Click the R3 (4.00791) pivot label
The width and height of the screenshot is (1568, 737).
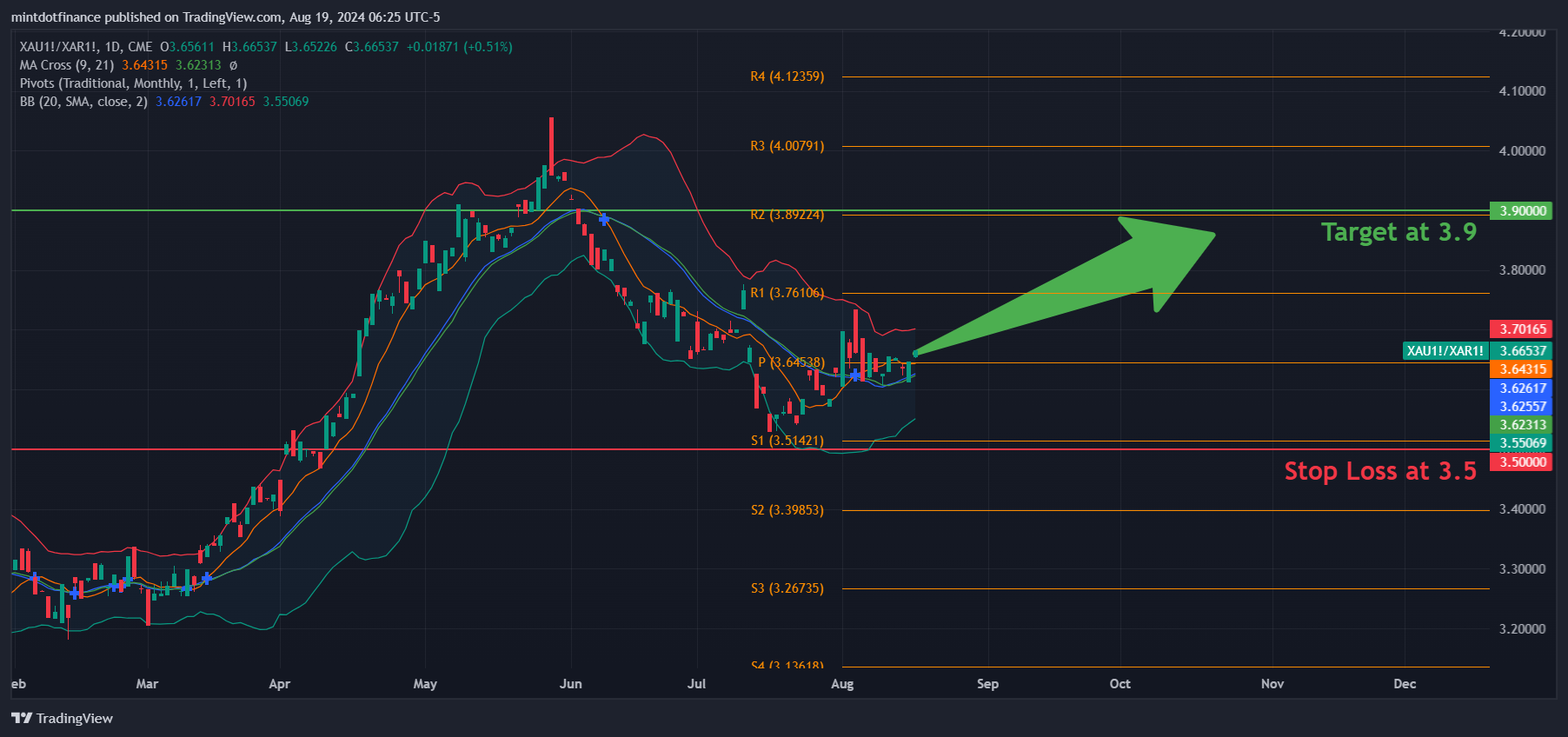tap(787, 146)
